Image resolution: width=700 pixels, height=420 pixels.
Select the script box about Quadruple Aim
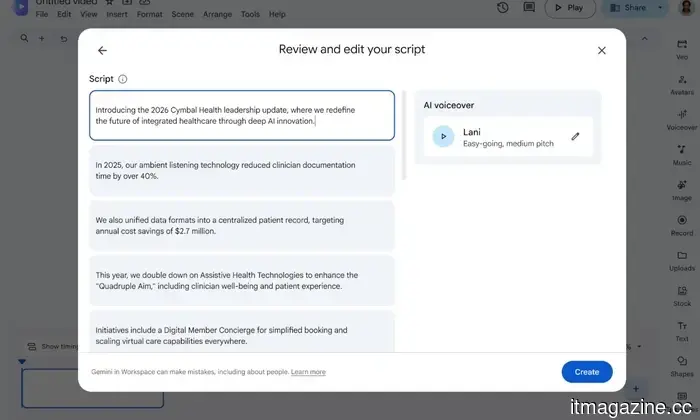[242, 280]
